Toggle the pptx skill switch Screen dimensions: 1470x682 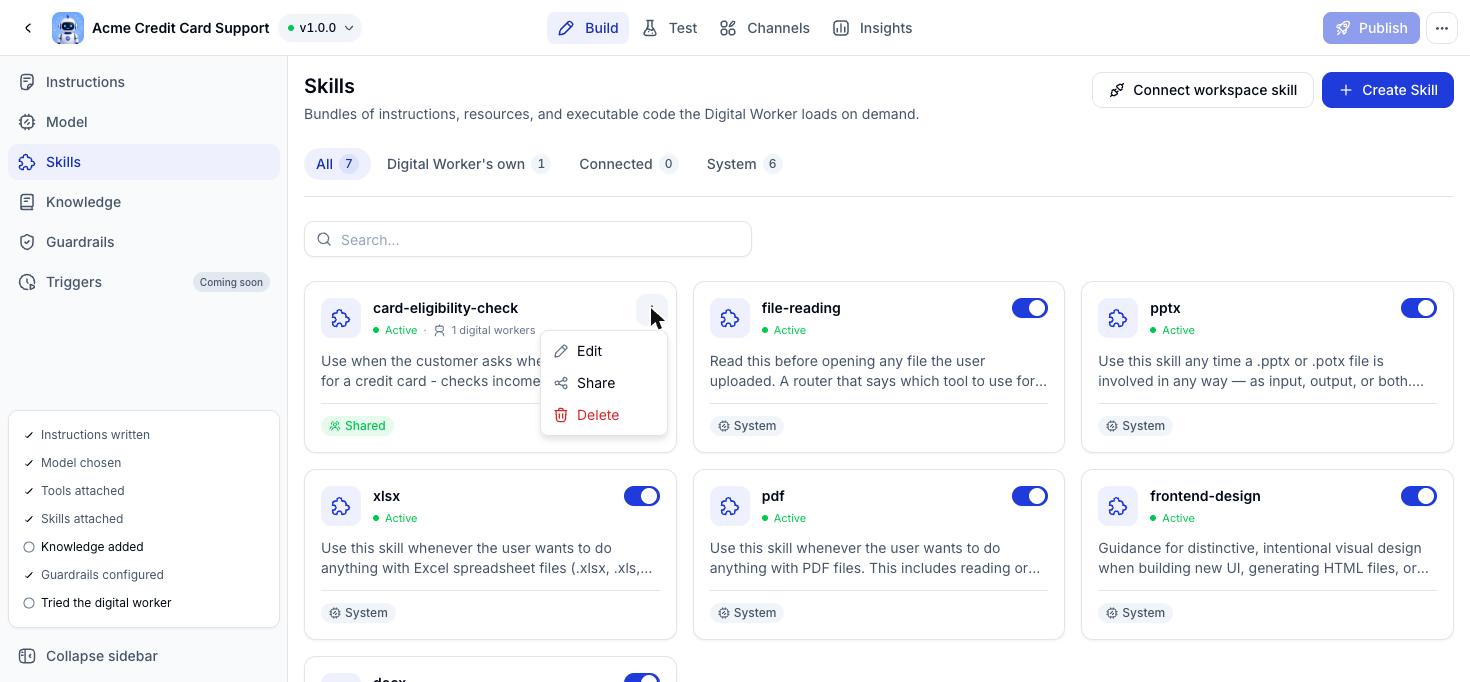pyautogui.click(x=1419, y=308)
